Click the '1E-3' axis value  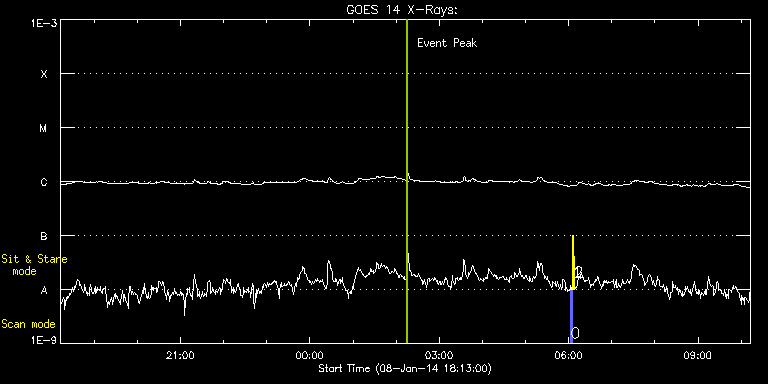[x=43, y=23]
